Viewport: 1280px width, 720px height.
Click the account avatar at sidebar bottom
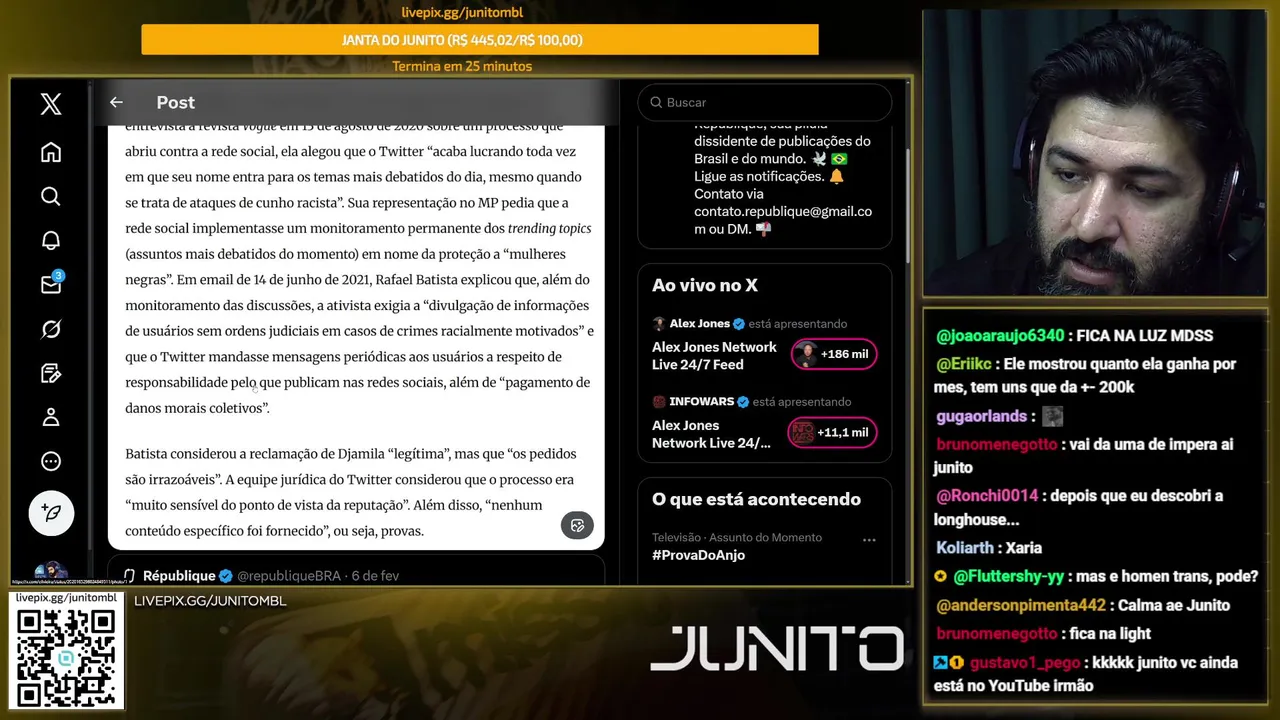tap(51, 573)
